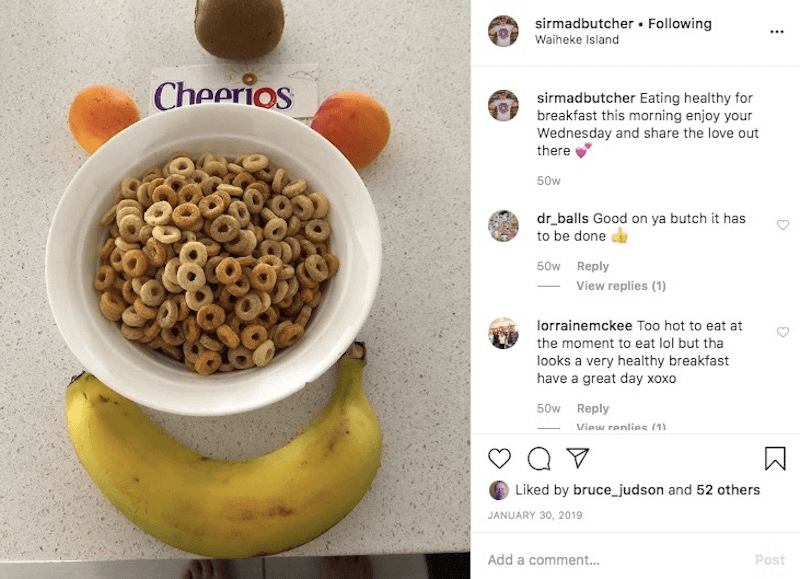Click the Following button in the header
Viewport: 800px width, 579px height.
click(680, 23)
